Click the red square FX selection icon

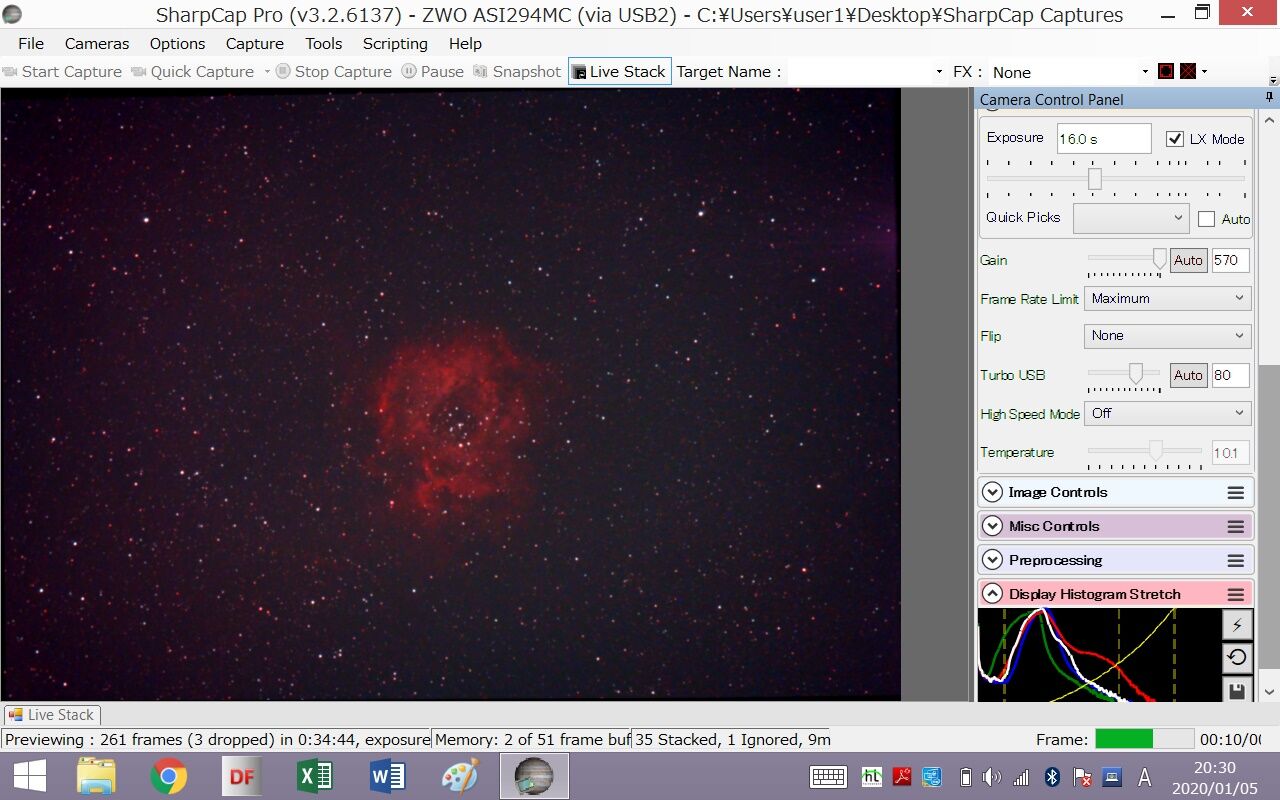pos(1166,71)
